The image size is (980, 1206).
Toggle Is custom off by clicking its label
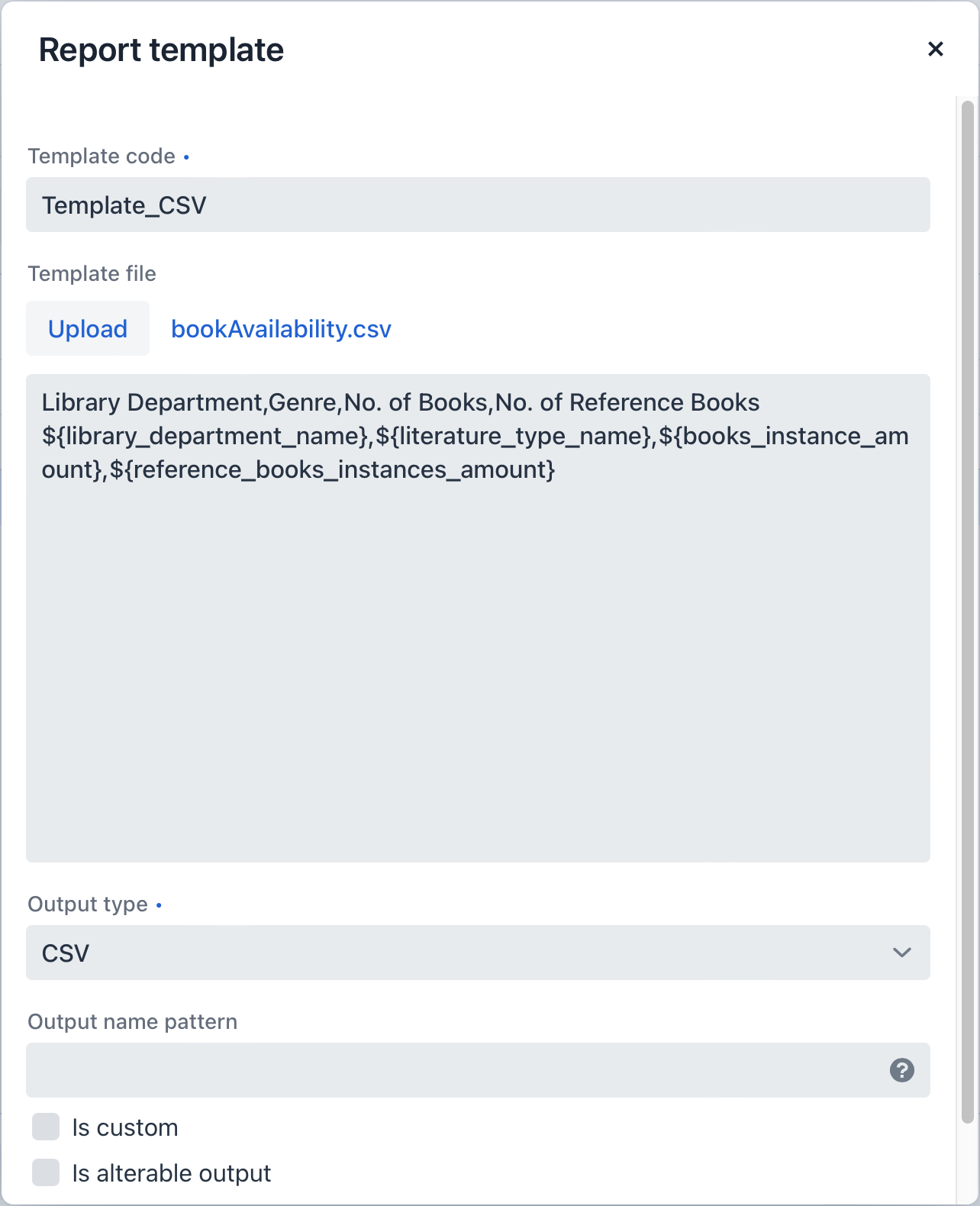pyautogui.click(x=124, y=1127)
